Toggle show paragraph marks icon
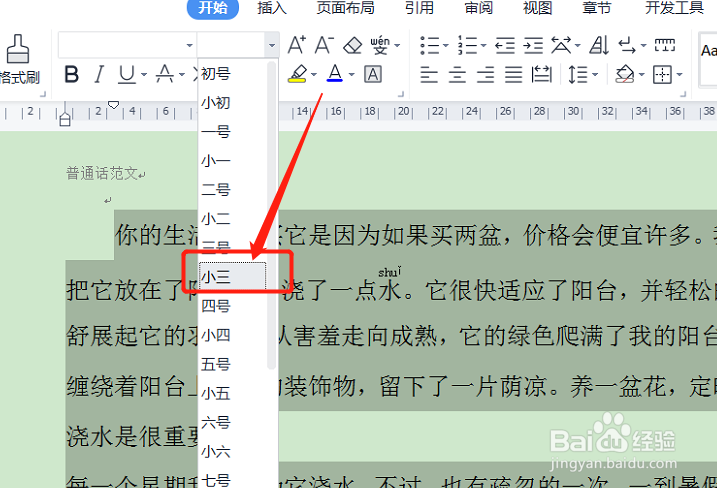Viewport: 717px width, 488px height. (x=627, y=46)
